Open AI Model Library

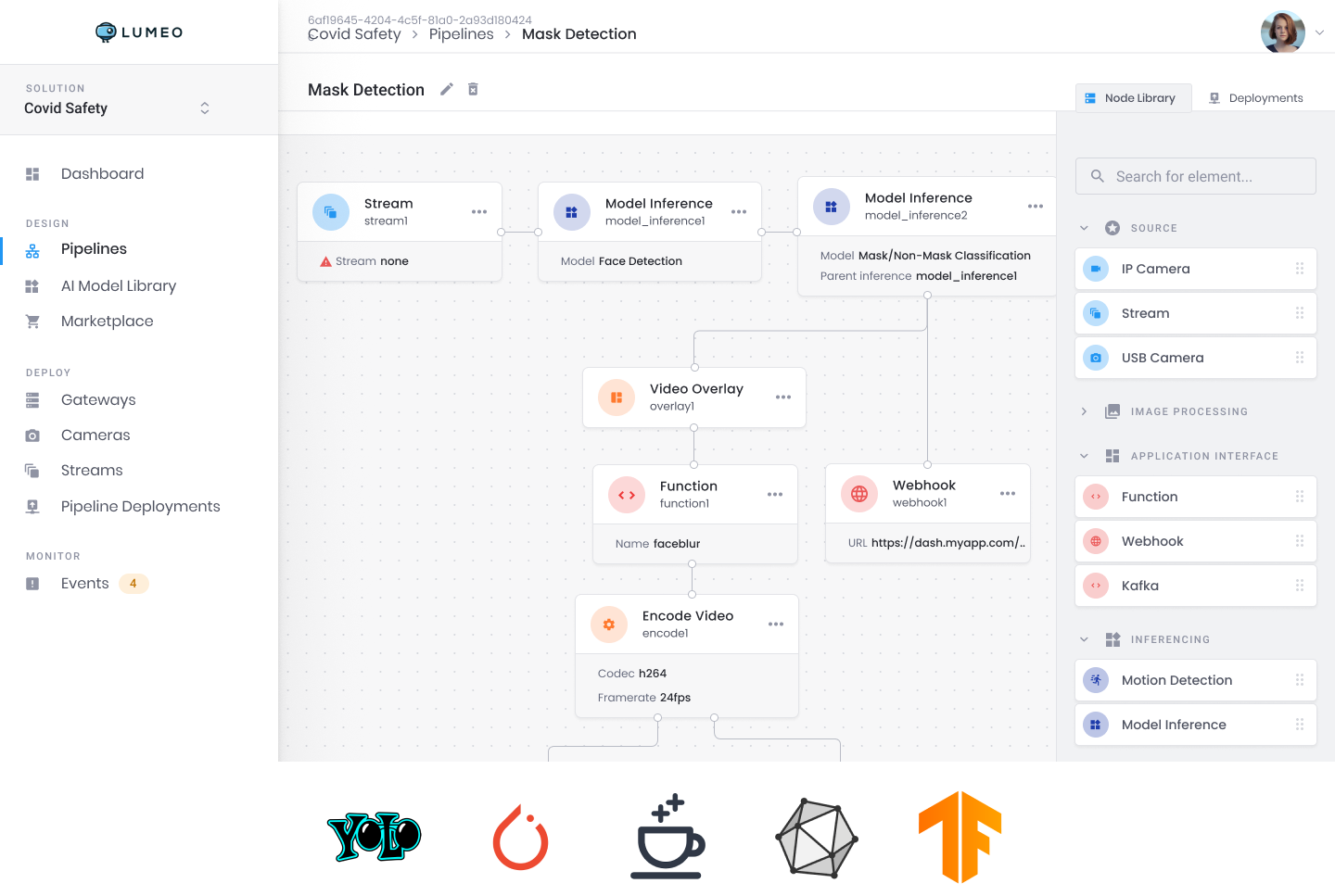(119, 286)
